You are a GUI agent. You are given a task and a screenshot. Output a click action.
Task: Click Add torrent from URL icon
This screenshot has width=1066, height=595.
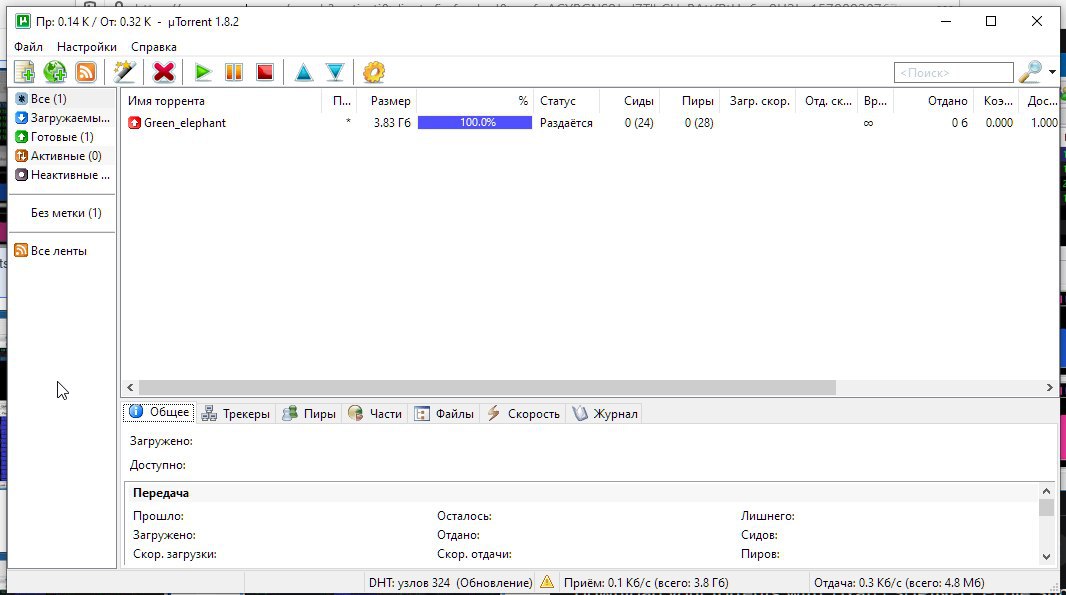[55, 72]
